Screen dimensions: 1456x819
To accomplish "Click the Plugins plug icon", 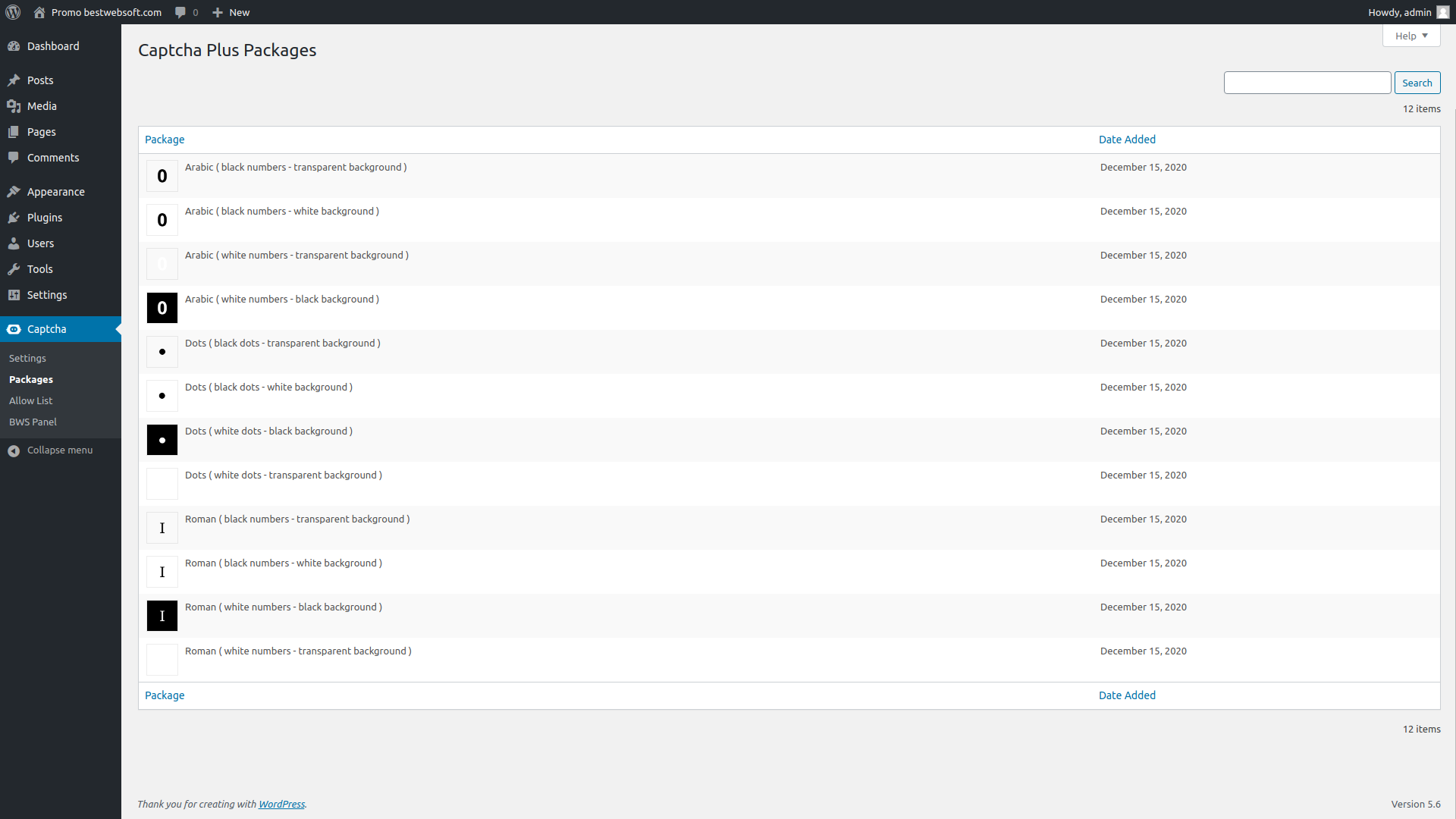I will pyautogui.click(x=14, y=218).
